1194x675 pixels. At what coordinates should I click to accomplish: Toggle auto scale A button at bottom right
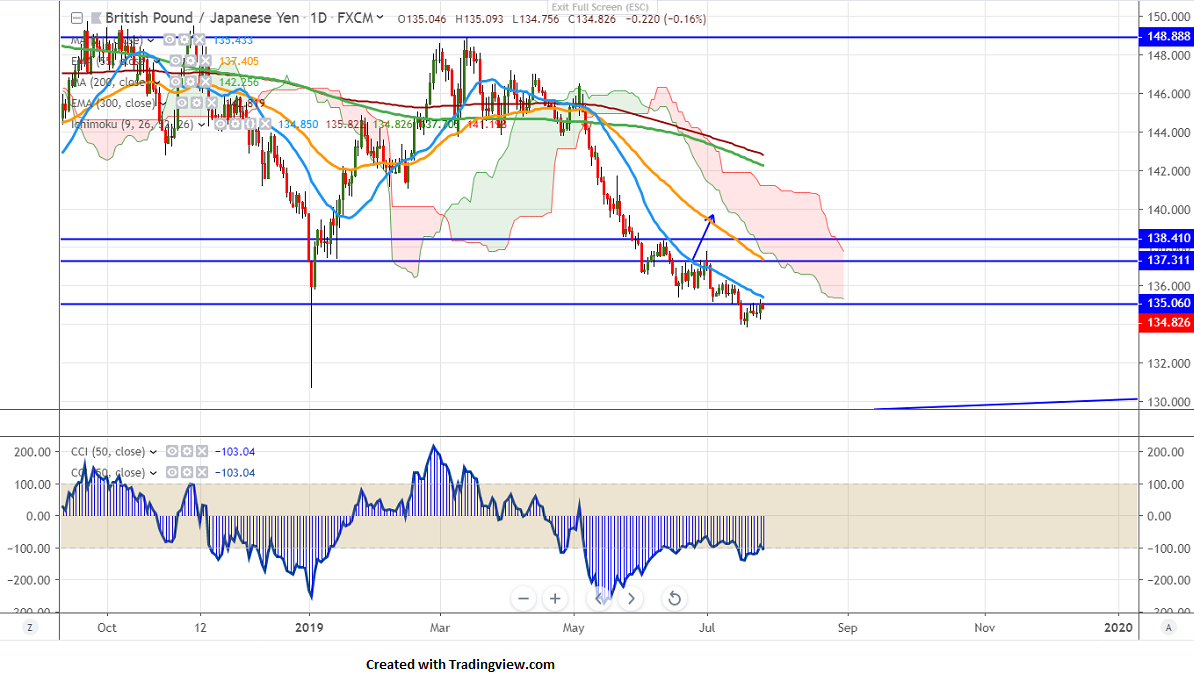[1167, 628]
